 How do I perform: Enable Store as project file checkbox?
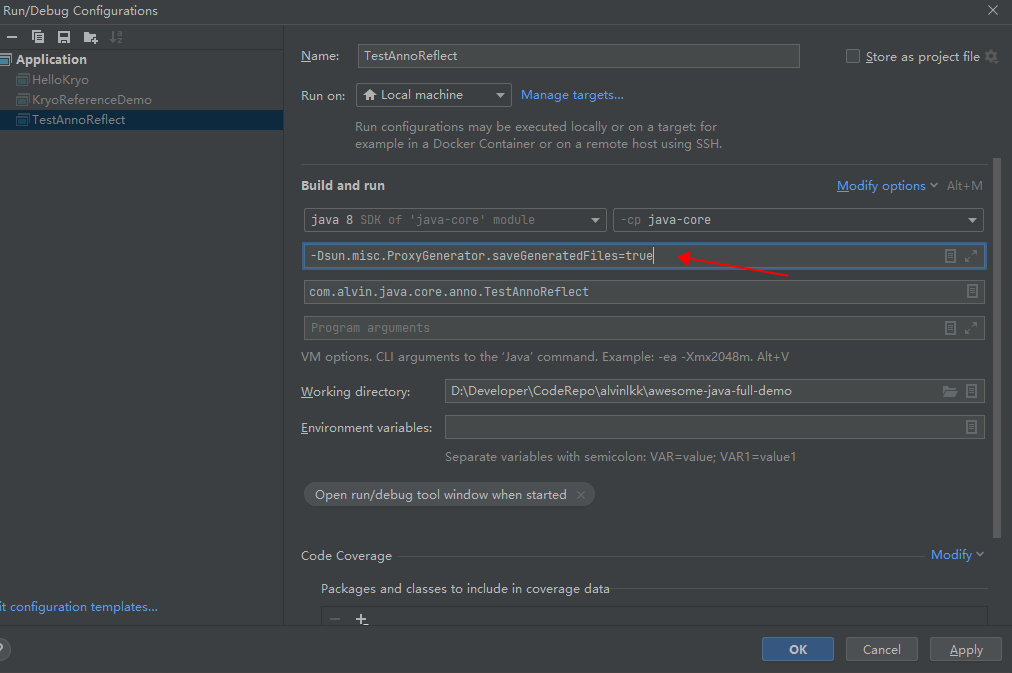[853, 57]
